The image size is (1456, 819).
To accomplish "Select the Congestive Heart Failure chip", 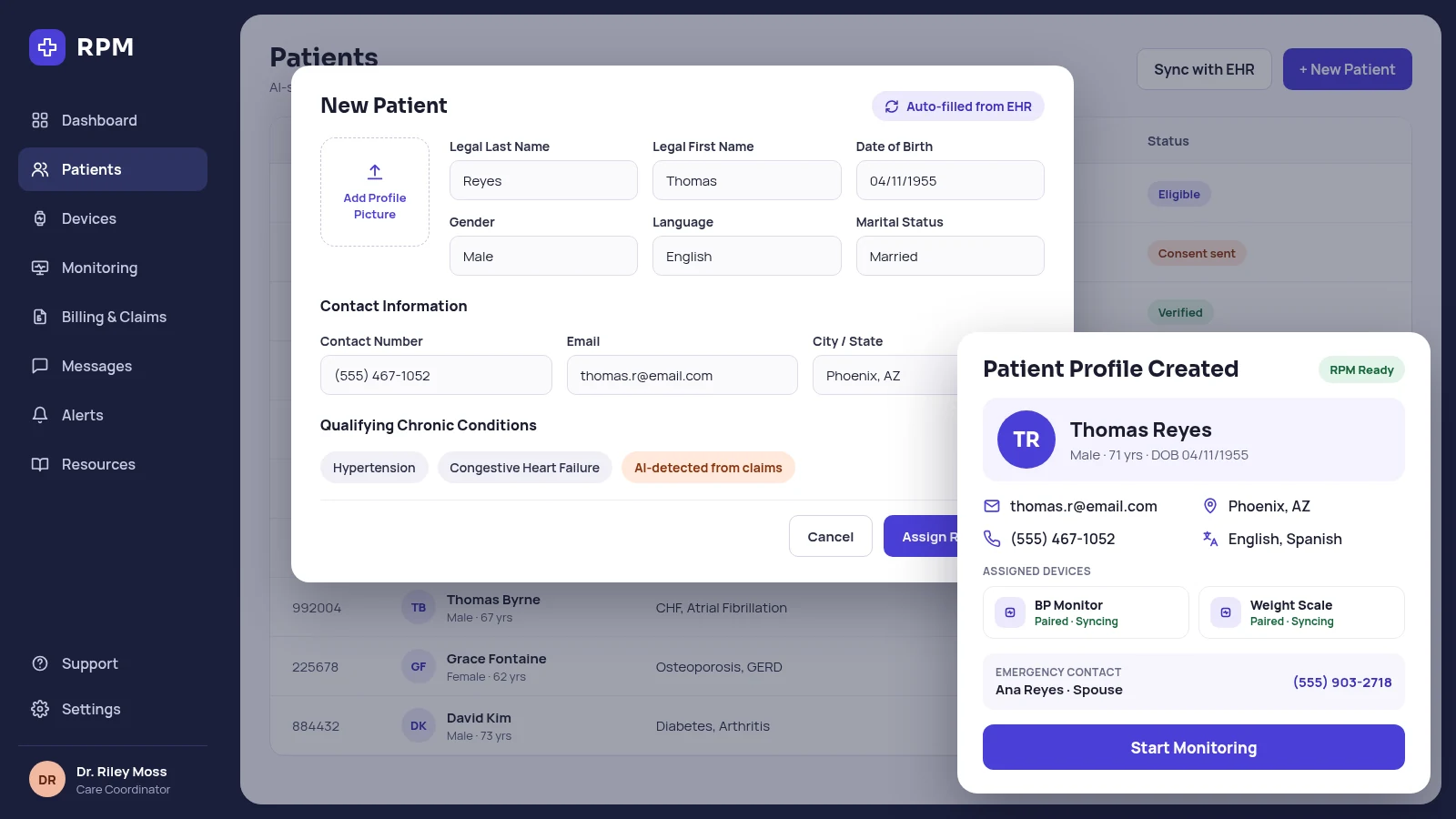I will click(x=524, y=468).
